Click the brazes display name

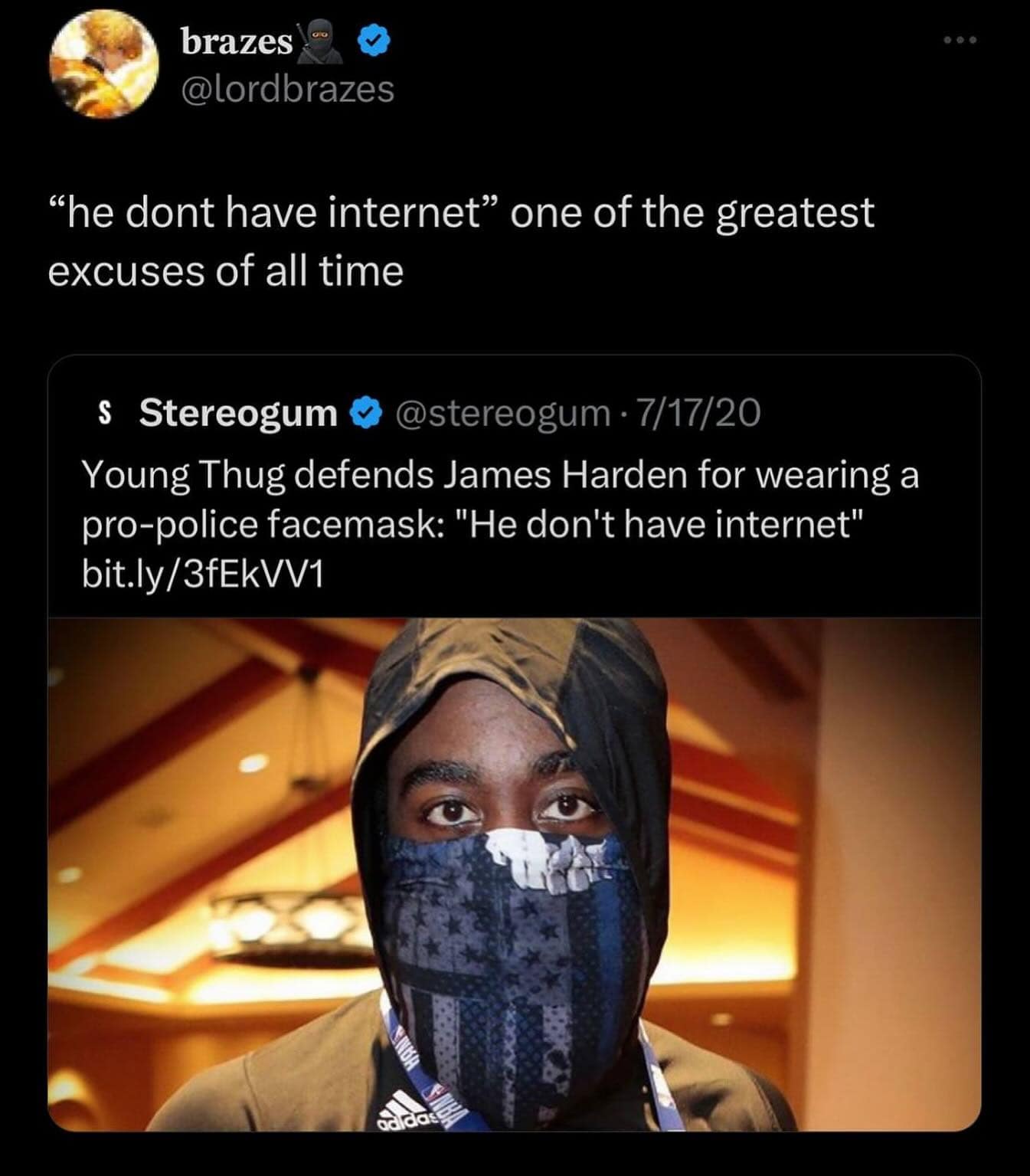237,43
